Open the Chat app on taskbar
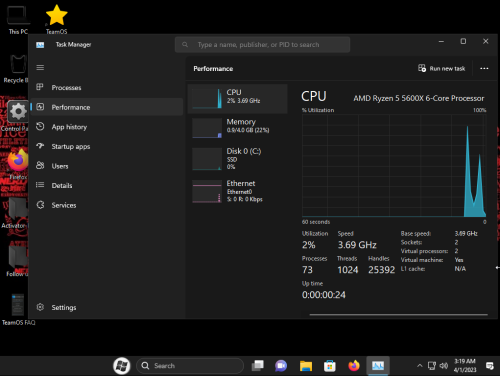 pos(281,366)
